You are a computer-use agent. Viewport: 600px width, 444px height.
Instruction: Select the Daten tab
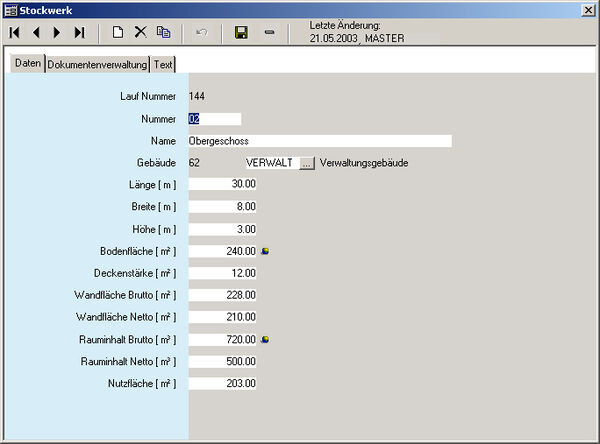click(28, 64)
